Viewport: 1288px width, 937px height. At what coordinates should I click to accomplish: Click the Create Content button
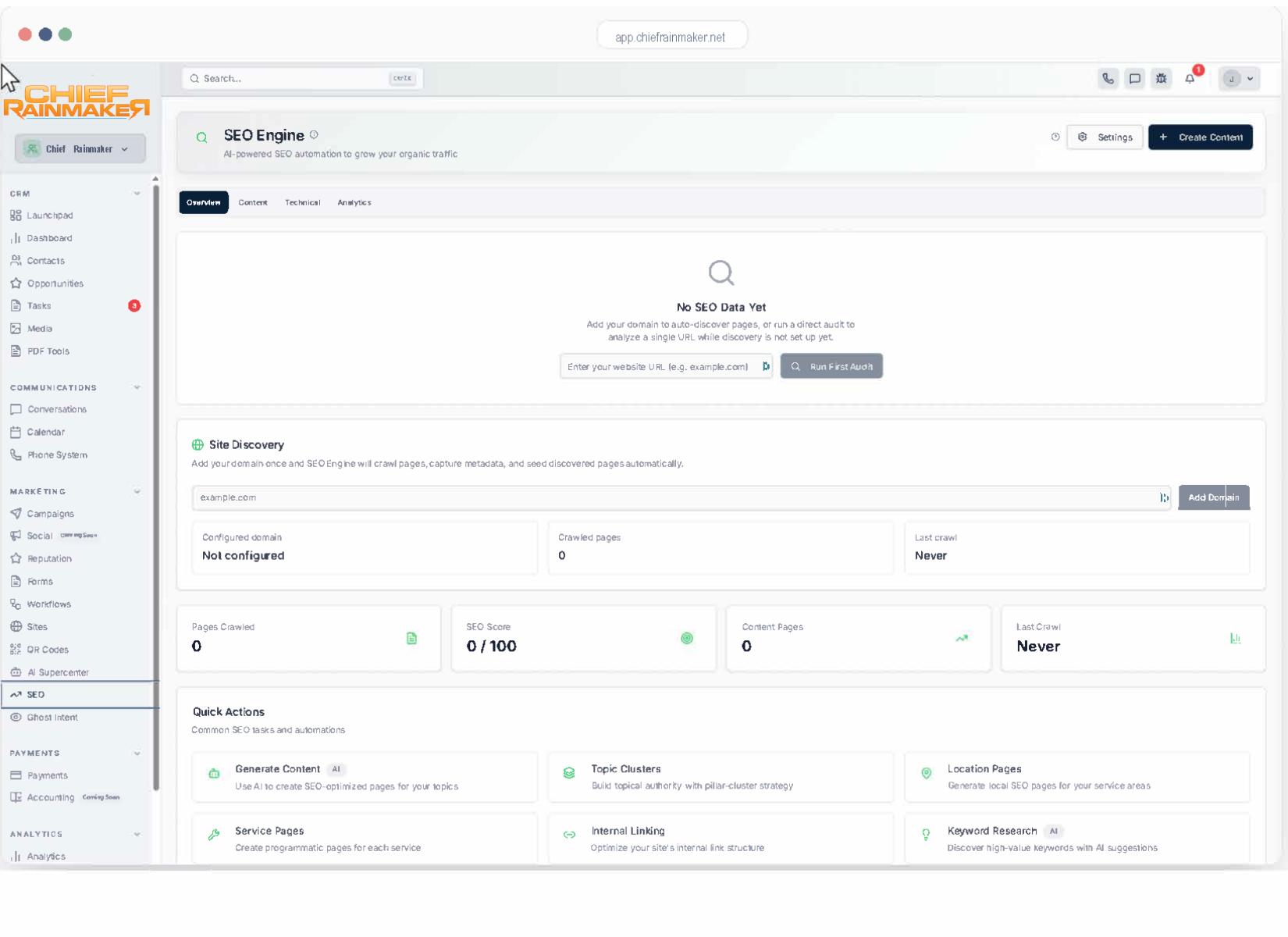point(1201,137)
